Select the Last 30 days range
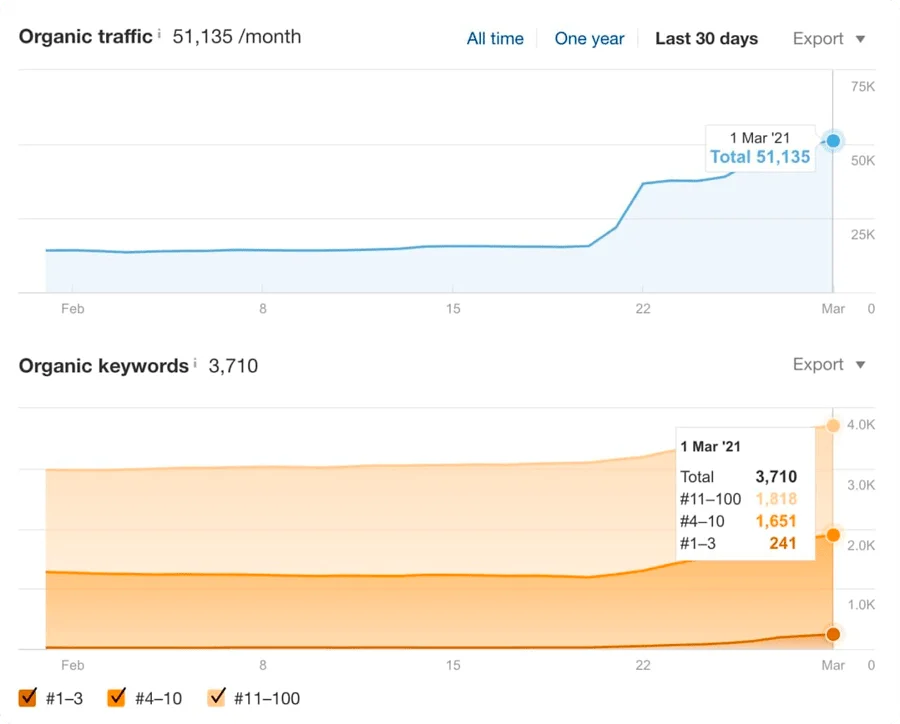Screen dimensions: 900x724 point(706,39)
